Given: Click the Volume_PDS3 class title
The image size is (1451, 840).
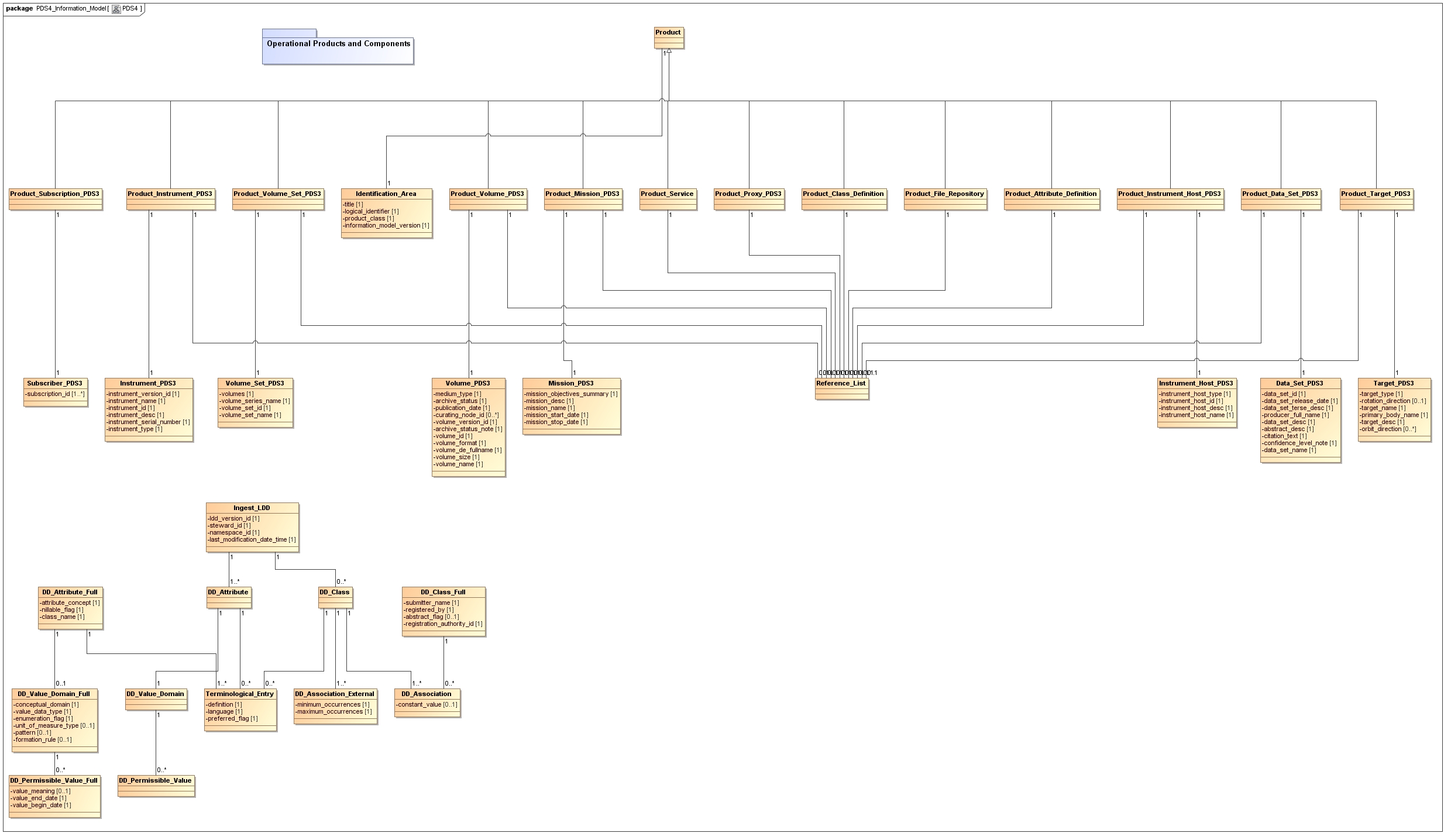Looking at the screenshot, I should (468, 384).
